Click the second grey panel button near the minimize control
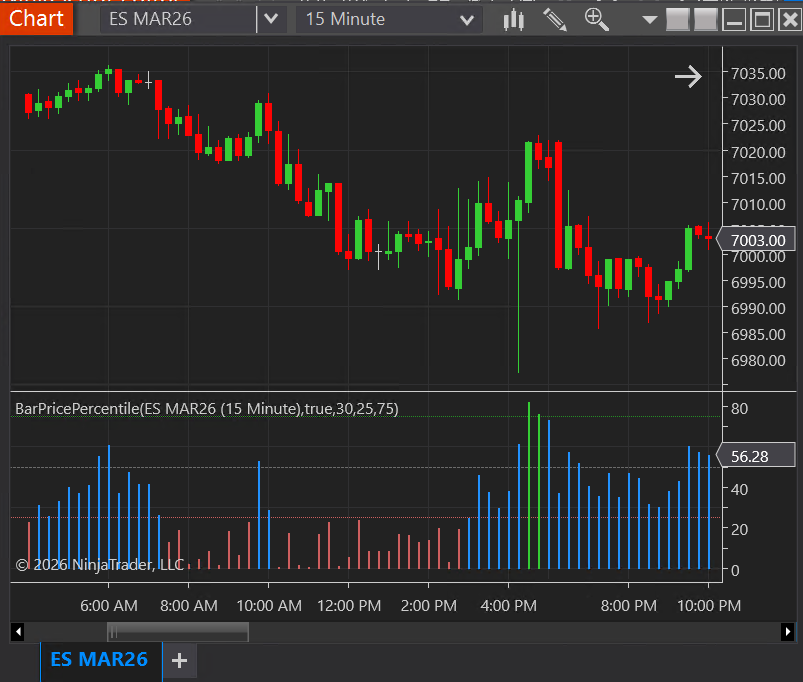 [x=705, y=19]
